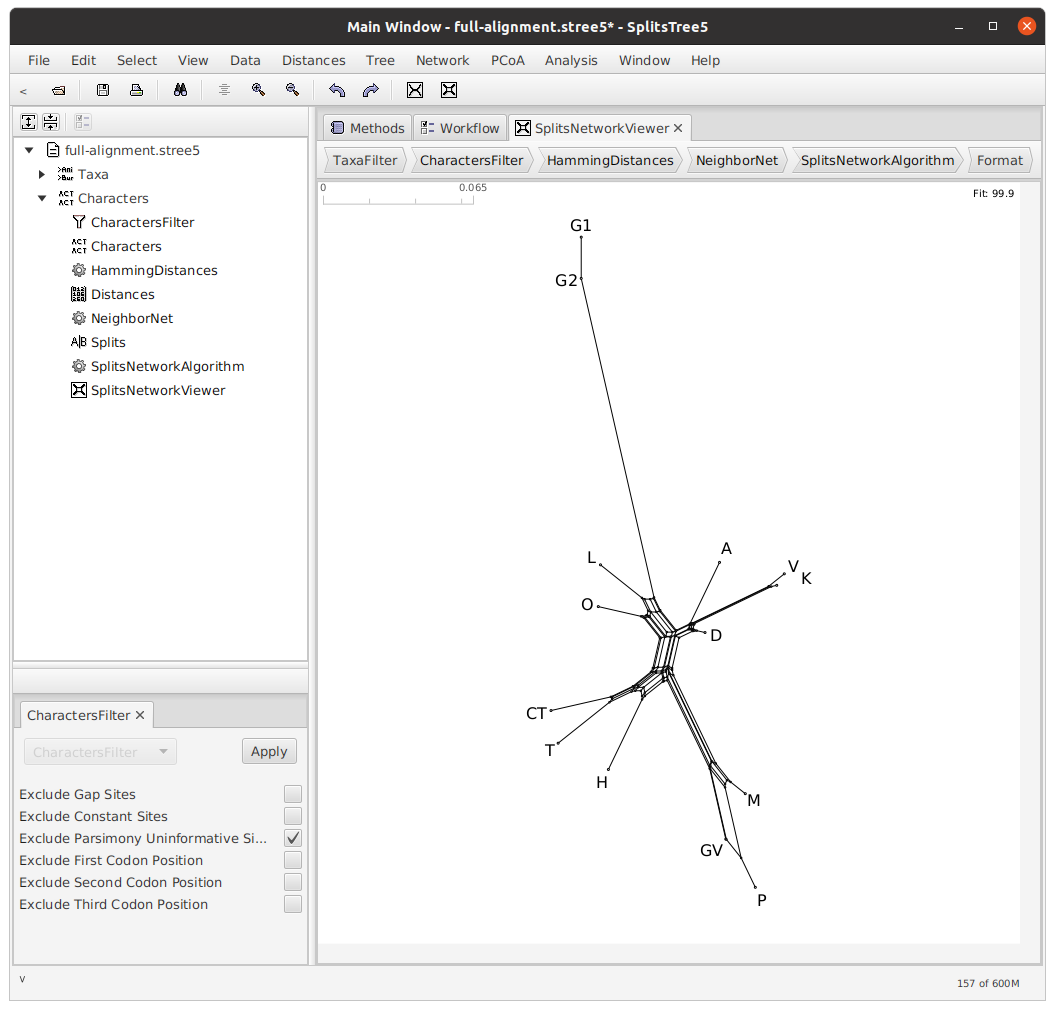Click the Redo arrow icon

[x=370, y=90]
